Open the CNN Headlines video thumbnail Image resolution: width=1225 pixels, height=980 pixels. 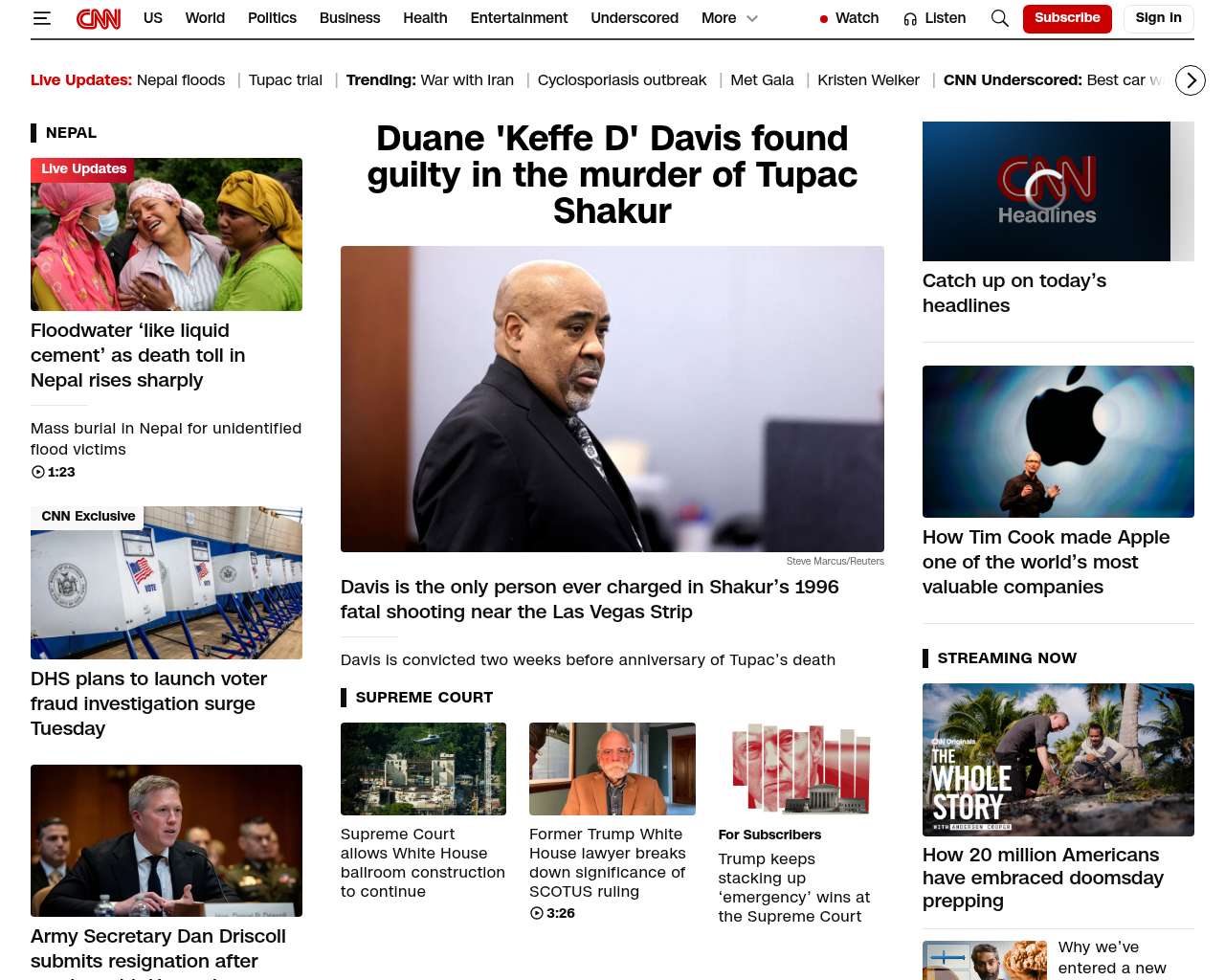(x=1046, y=191)
